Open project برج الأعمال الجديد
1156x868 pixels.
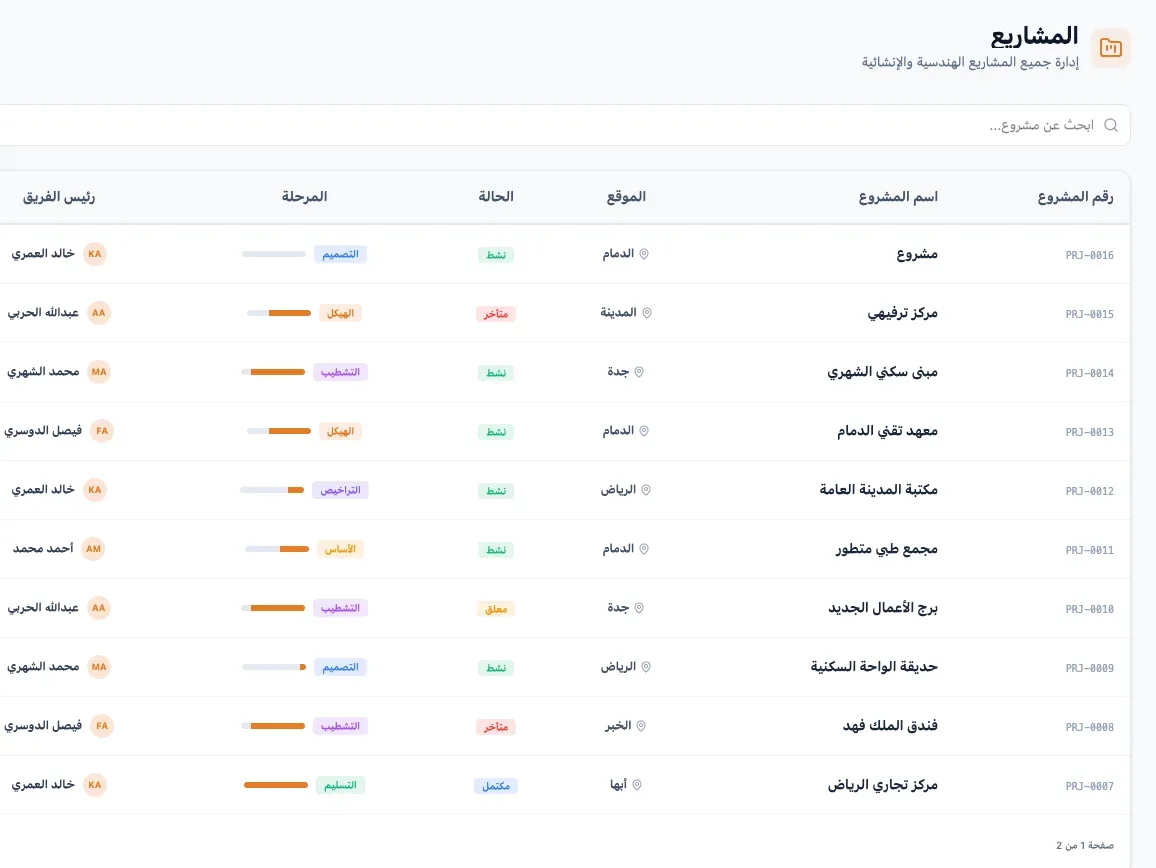click(x=882, y=608)
